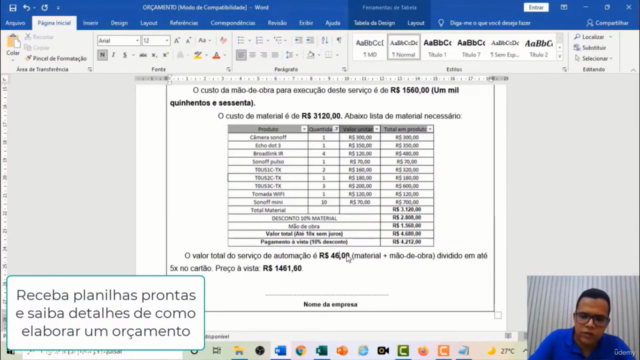Undo the last action
640x360 pixels.
coord(26,7)
